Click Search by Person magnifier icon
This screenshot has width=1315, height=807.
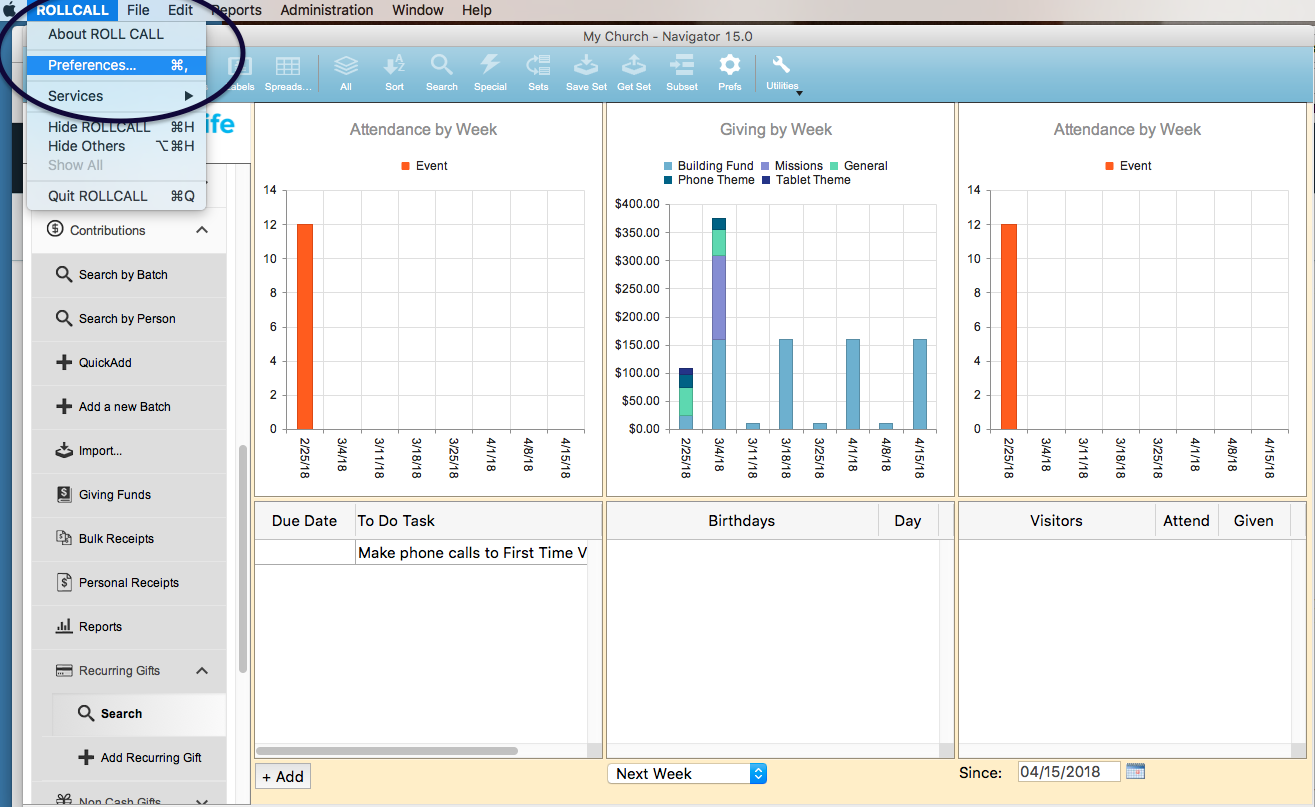coord(63,318)
